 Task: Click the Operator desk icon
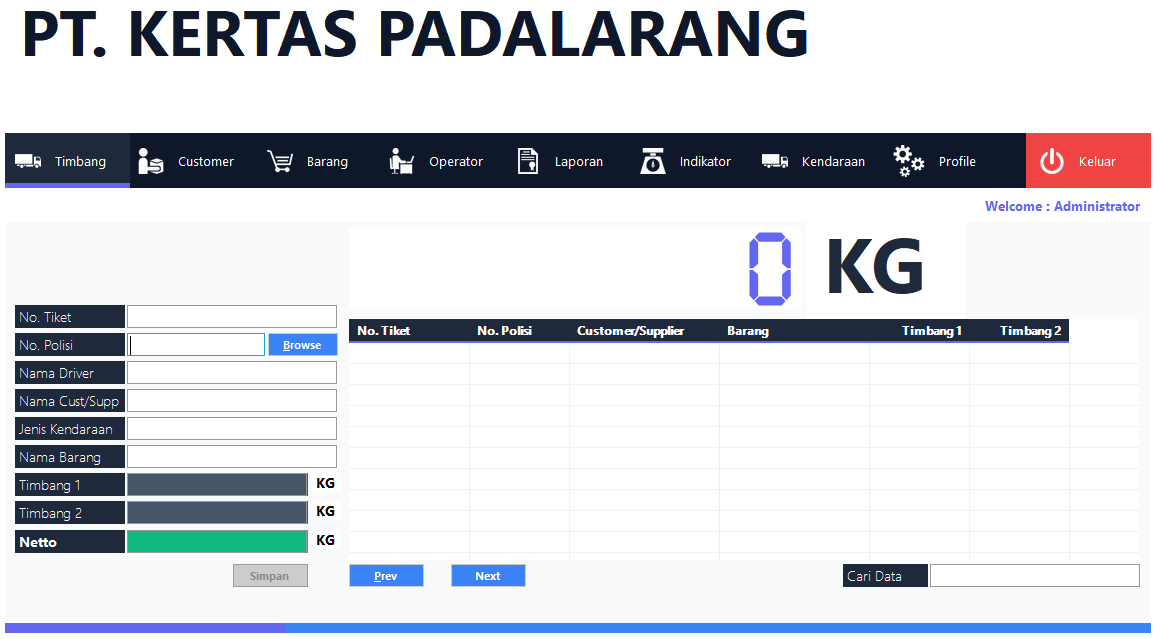point(401,160)
